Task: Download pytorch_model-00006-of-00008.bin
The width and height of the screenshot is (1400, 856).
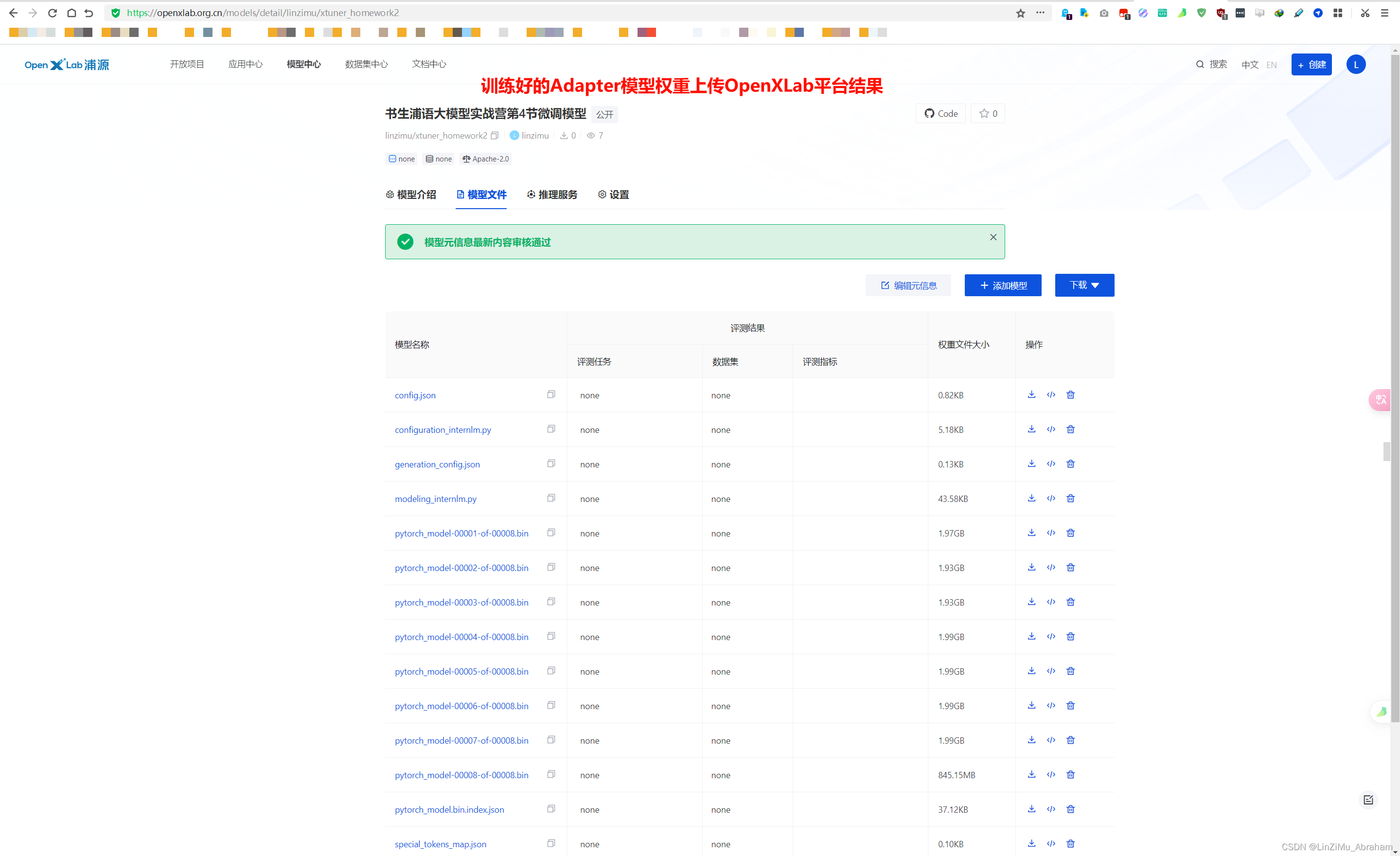Action: [x=1031, y=705]
